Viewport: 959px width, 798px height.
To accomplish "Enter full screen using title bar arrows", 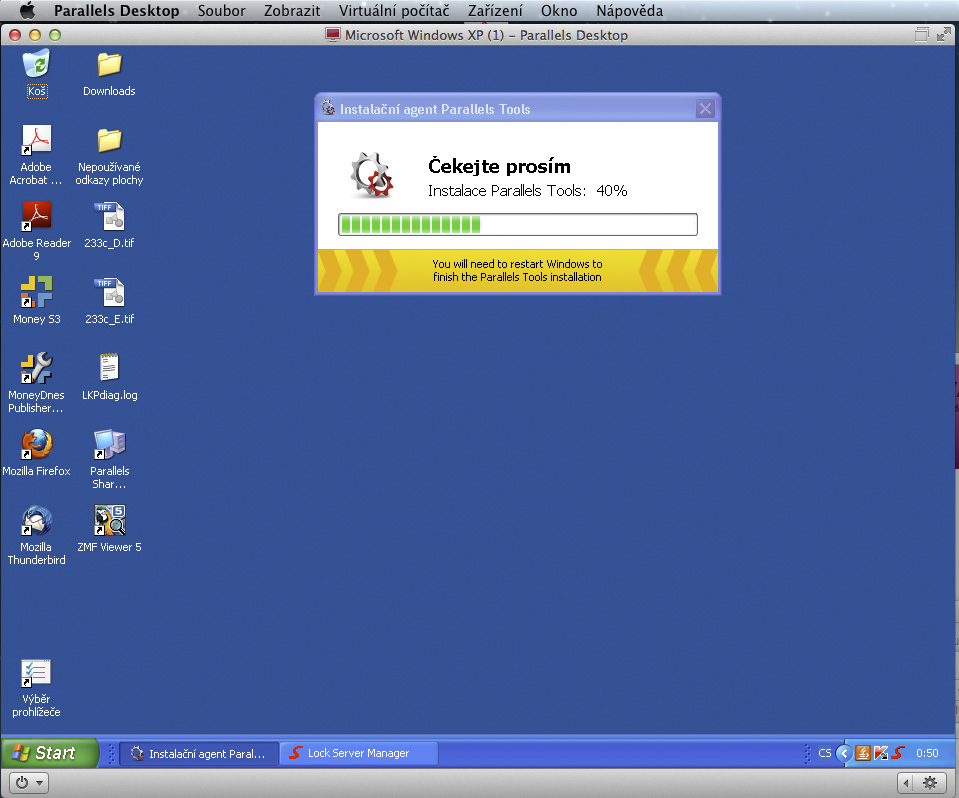I will pyautogui.click(x=943, y=35).
